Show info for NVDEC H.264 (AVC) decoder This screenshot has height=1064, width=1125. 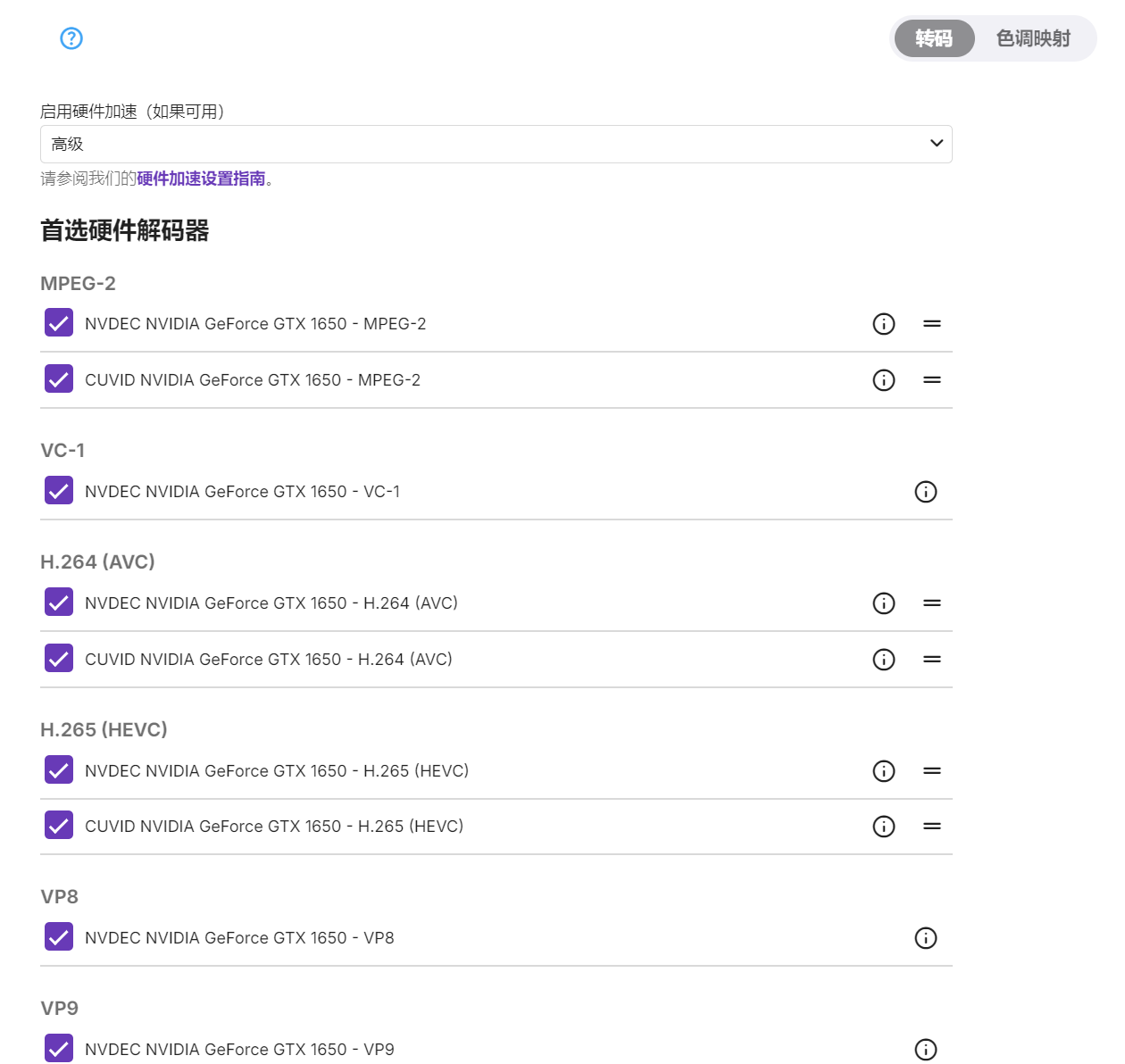click(884, 603)
